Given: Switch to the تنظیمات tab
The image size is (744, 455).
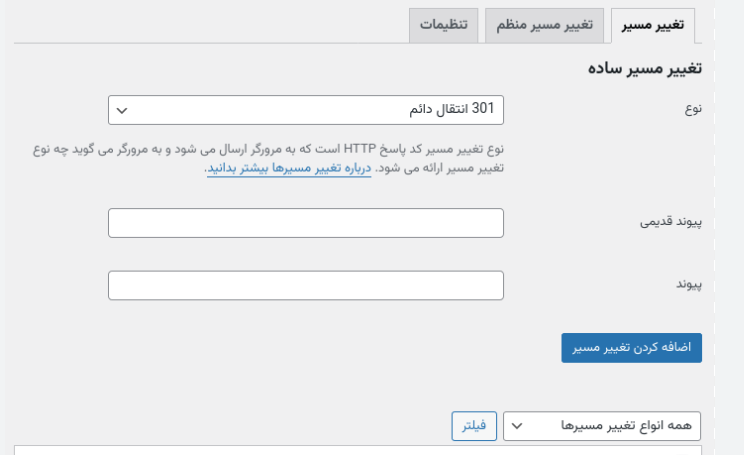Looking at the screenshot, I should [x=443, y=25].
